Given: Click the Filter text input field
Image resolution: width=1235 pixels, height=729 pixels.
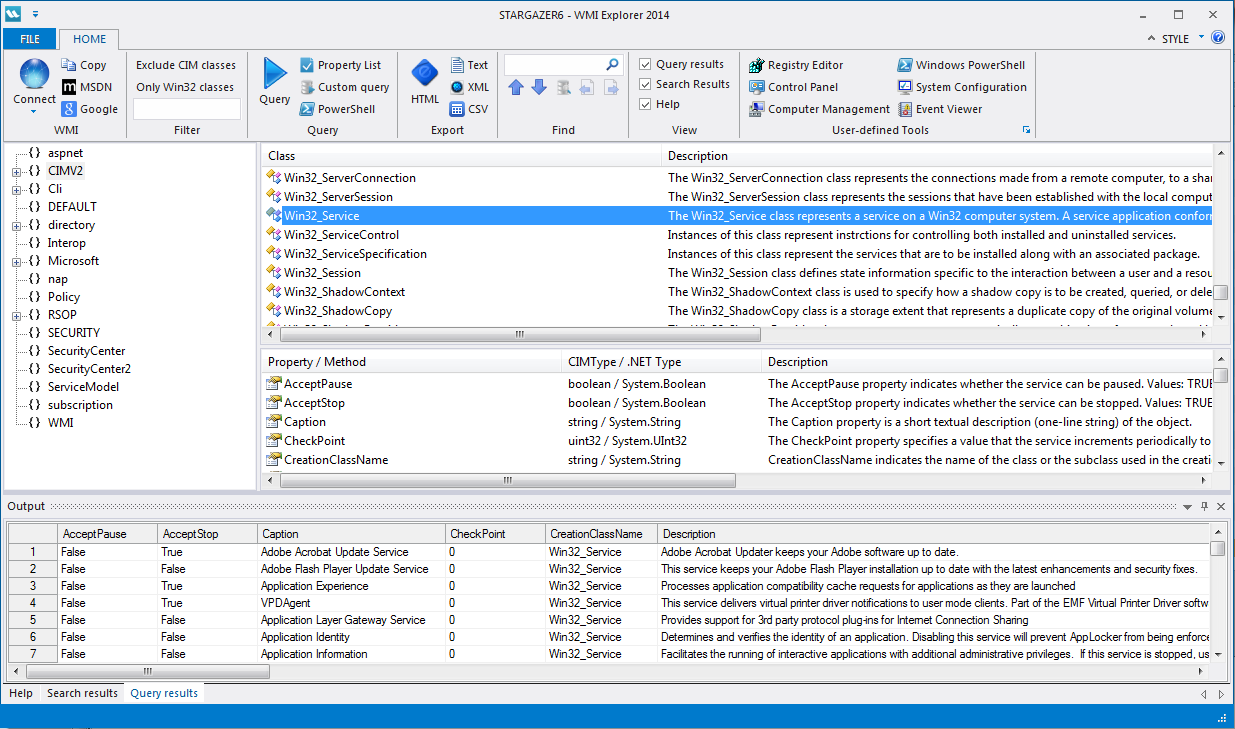Looking at the screenshot, I should [x=187, y=109].
